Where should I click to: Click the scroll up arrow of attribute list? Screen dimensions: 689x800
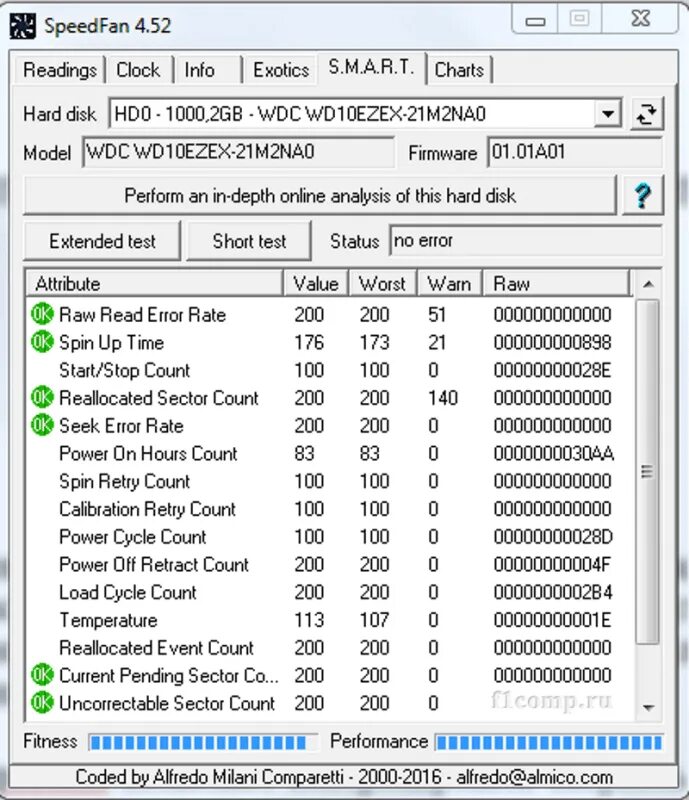pos(648,284)
